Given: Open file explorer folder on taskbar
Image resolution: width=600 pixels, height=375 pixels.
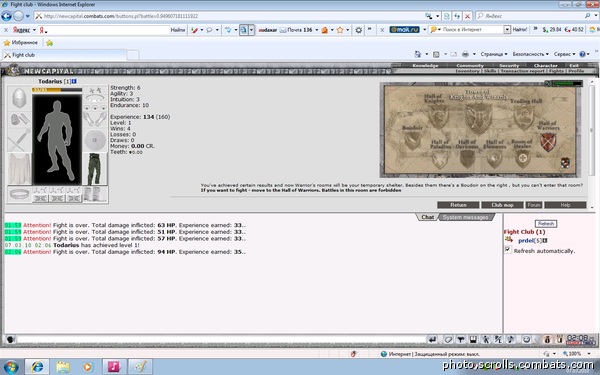Looking at the screenshot, I should [x=63, y=367].
